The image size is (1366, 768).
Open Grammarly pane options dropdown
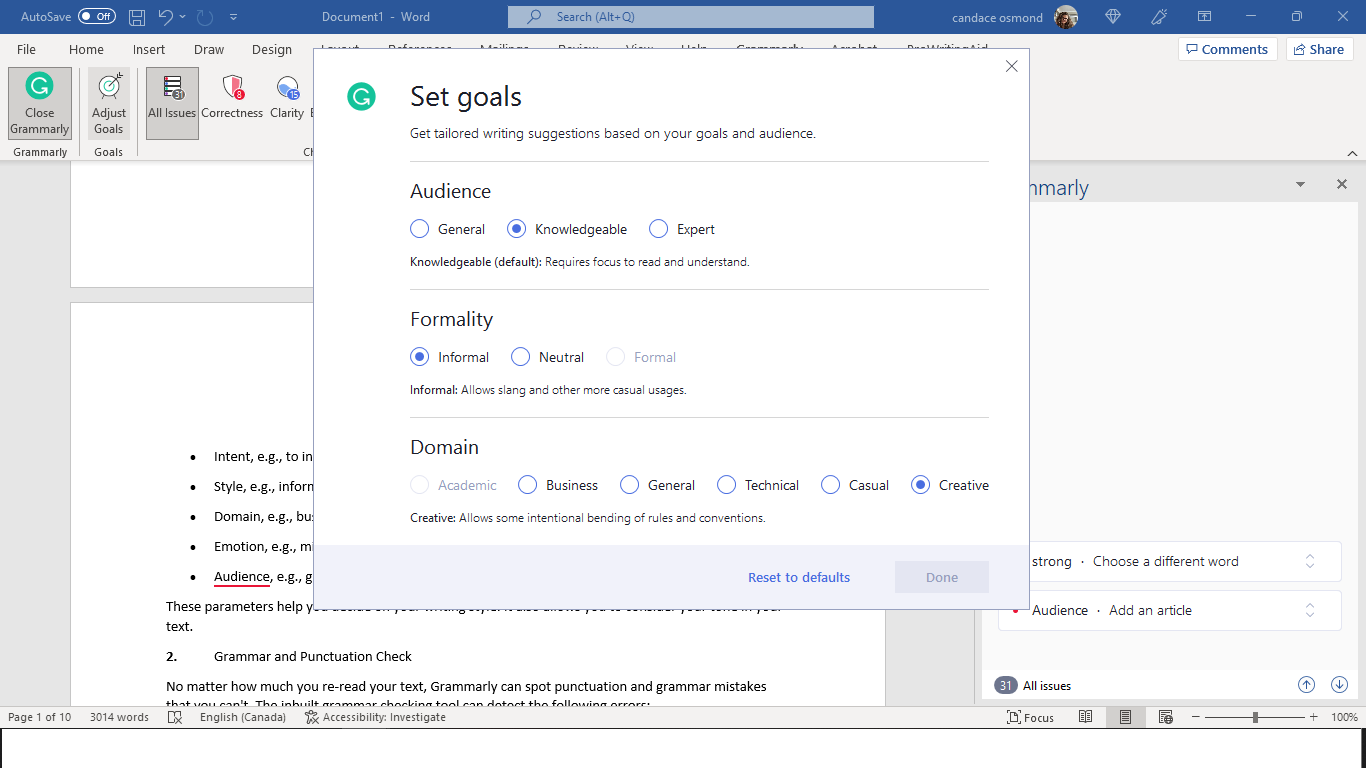click(1300, 184)
